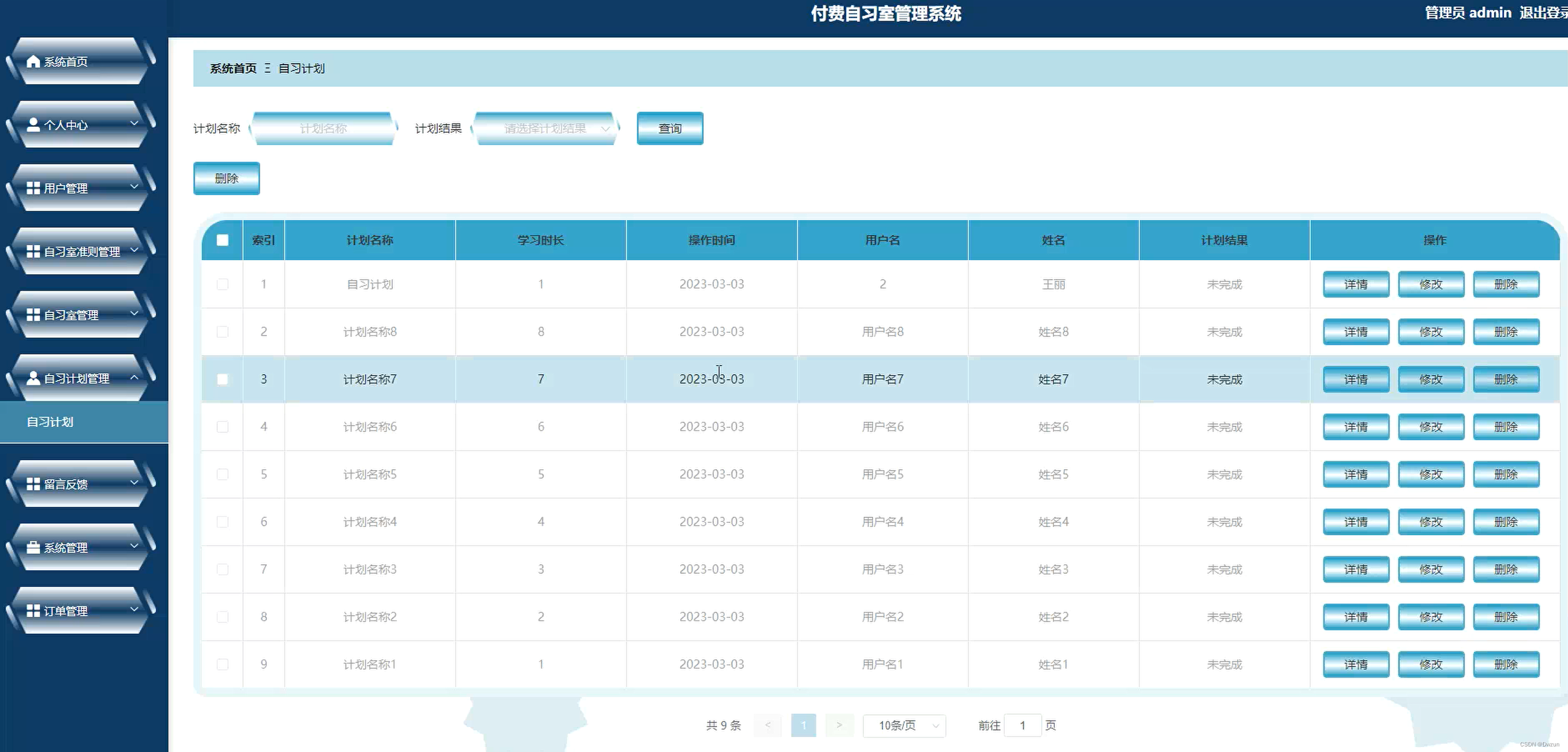Open the 个人中心 sidebar menu label
Image resolution: width=1568 pixels, height=752 pixels.
[66, 125]
